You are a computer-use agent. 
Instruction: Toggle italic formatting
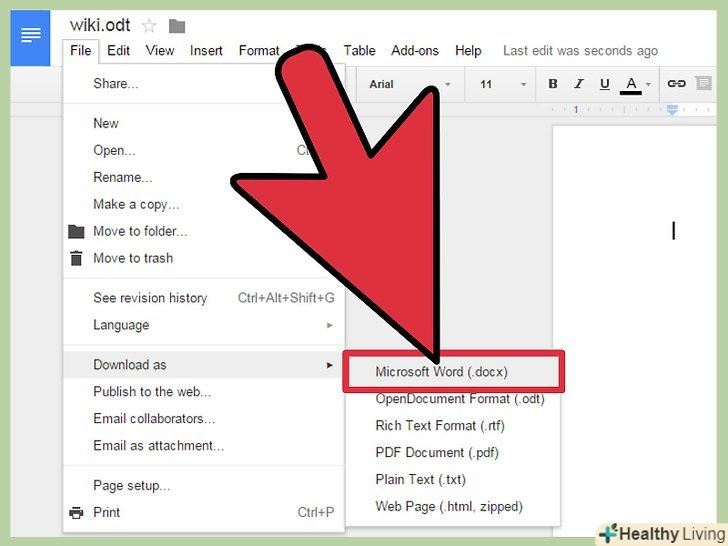click(x=578, y=84)
